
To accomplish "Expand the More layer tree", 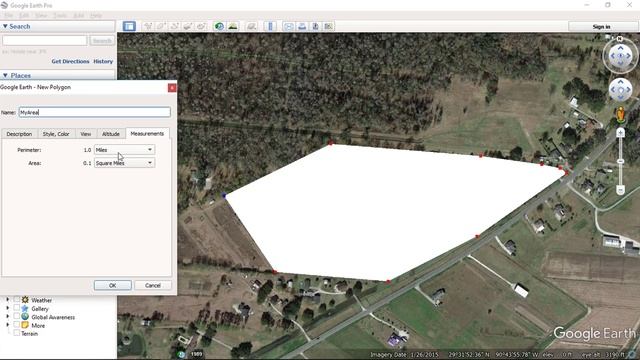I will pos(7,325).
